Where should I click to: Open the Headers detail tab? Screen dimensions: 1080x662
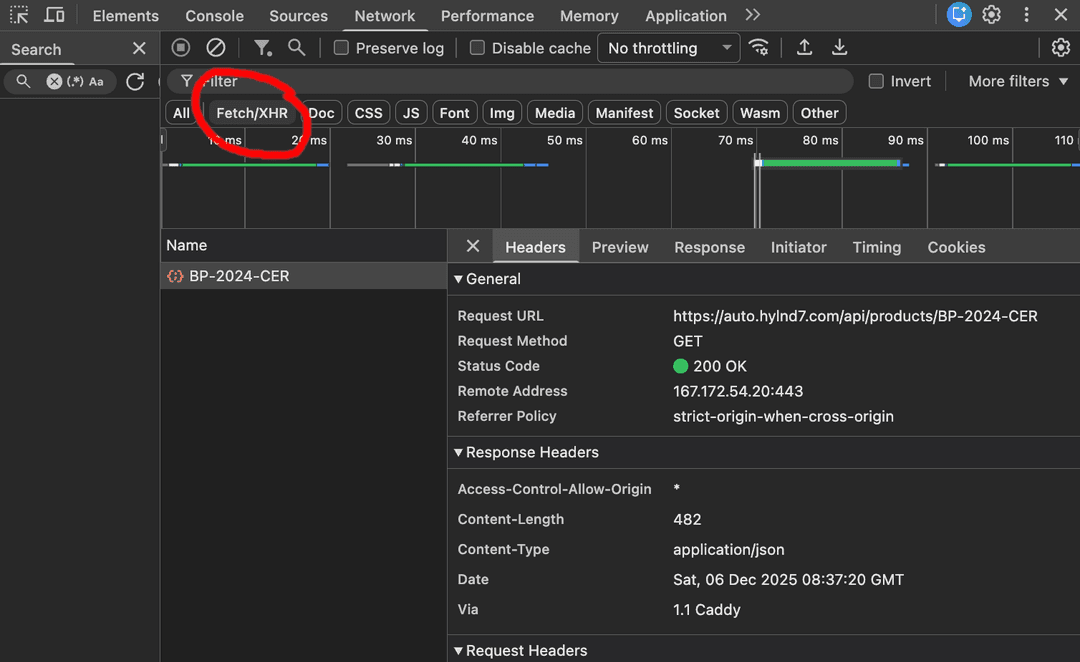535,247
